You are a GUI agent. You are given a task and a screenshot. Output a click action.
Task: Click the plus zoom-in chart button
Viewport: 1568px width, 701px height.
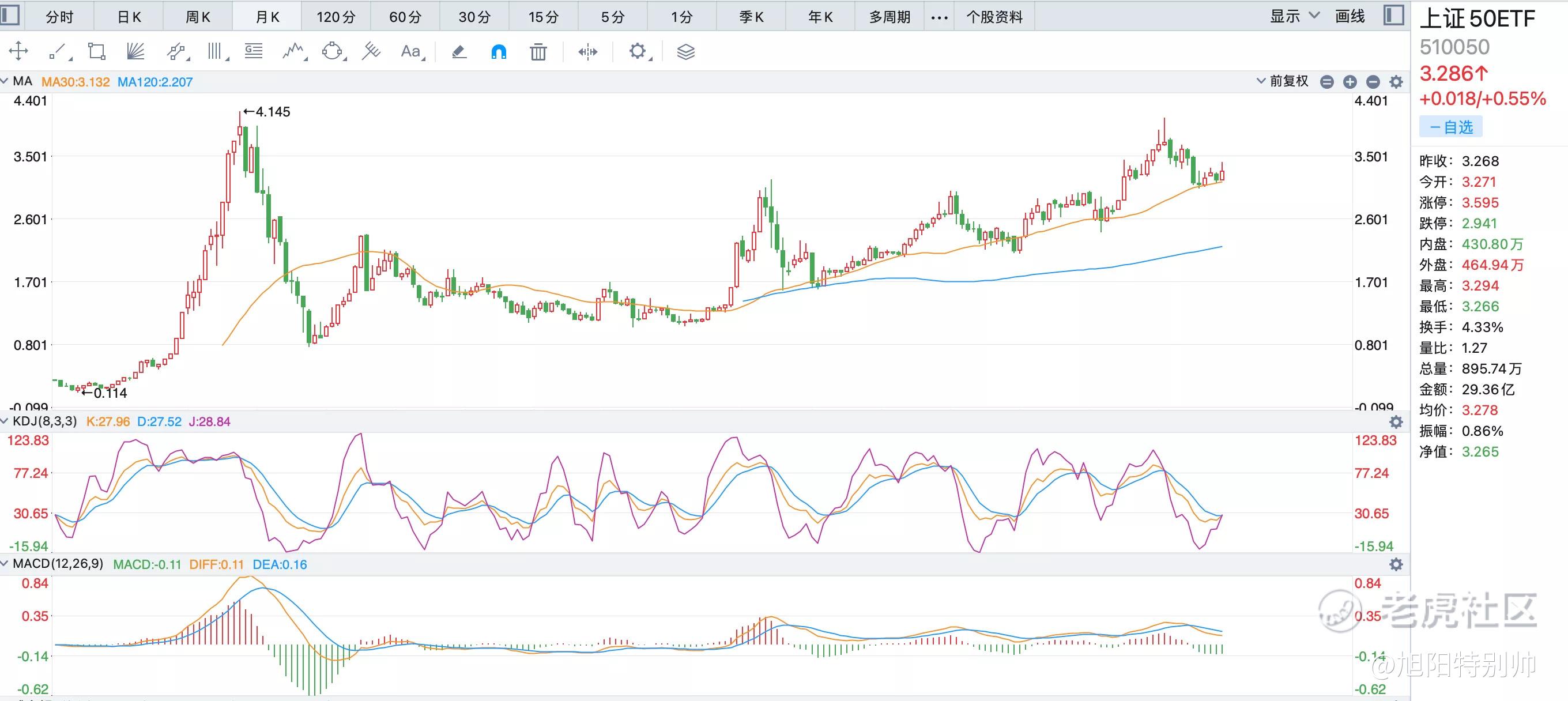[1350, 81]
